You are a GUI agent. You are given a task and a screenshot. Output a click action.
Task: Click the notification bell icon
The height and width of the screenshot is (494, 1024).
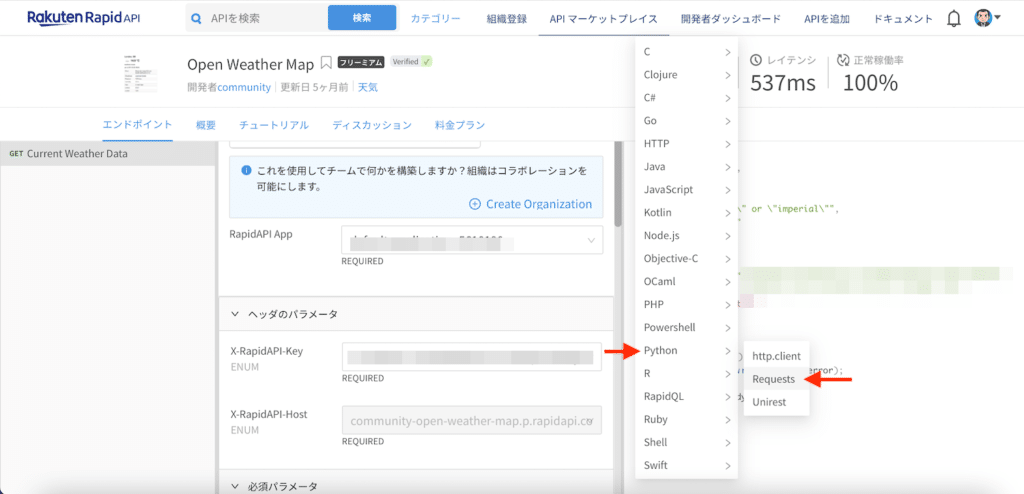954,18
